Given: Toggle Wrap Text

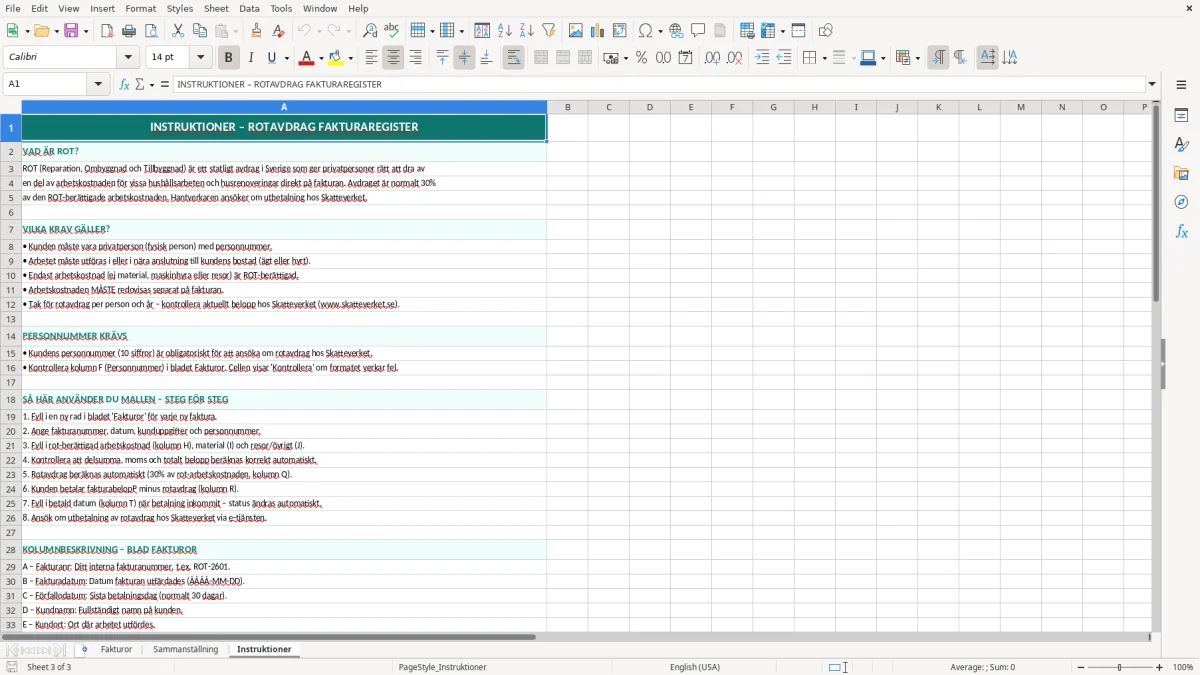Looking at the screenshot, I should pos(513,58).
